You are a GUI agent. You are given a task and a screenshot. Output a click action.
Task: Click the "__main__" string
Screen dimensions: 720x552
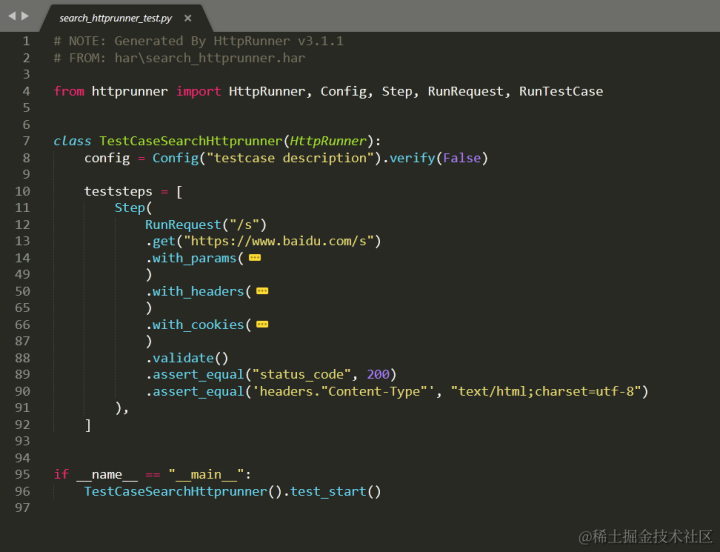click(x=206, y=474)
